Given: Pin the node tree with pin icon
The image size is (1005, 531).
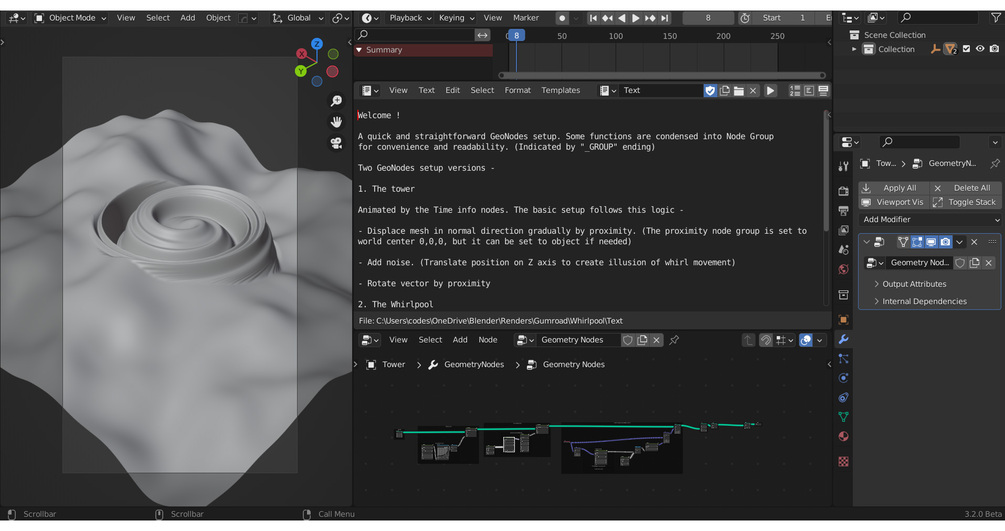Looking at the screenshot, I should point(674,340).
